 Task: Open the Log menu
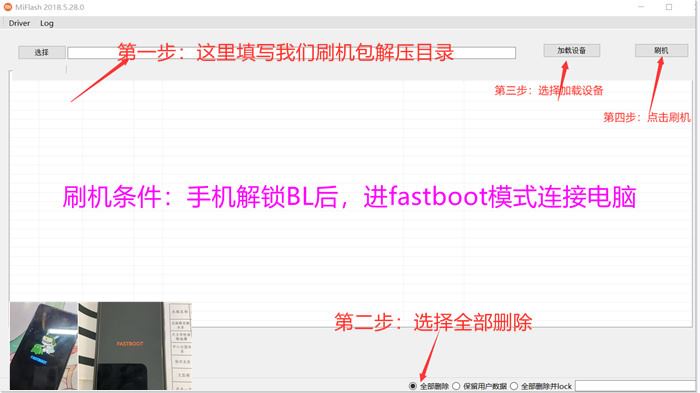pyautogui.click(x=47, y=23)
